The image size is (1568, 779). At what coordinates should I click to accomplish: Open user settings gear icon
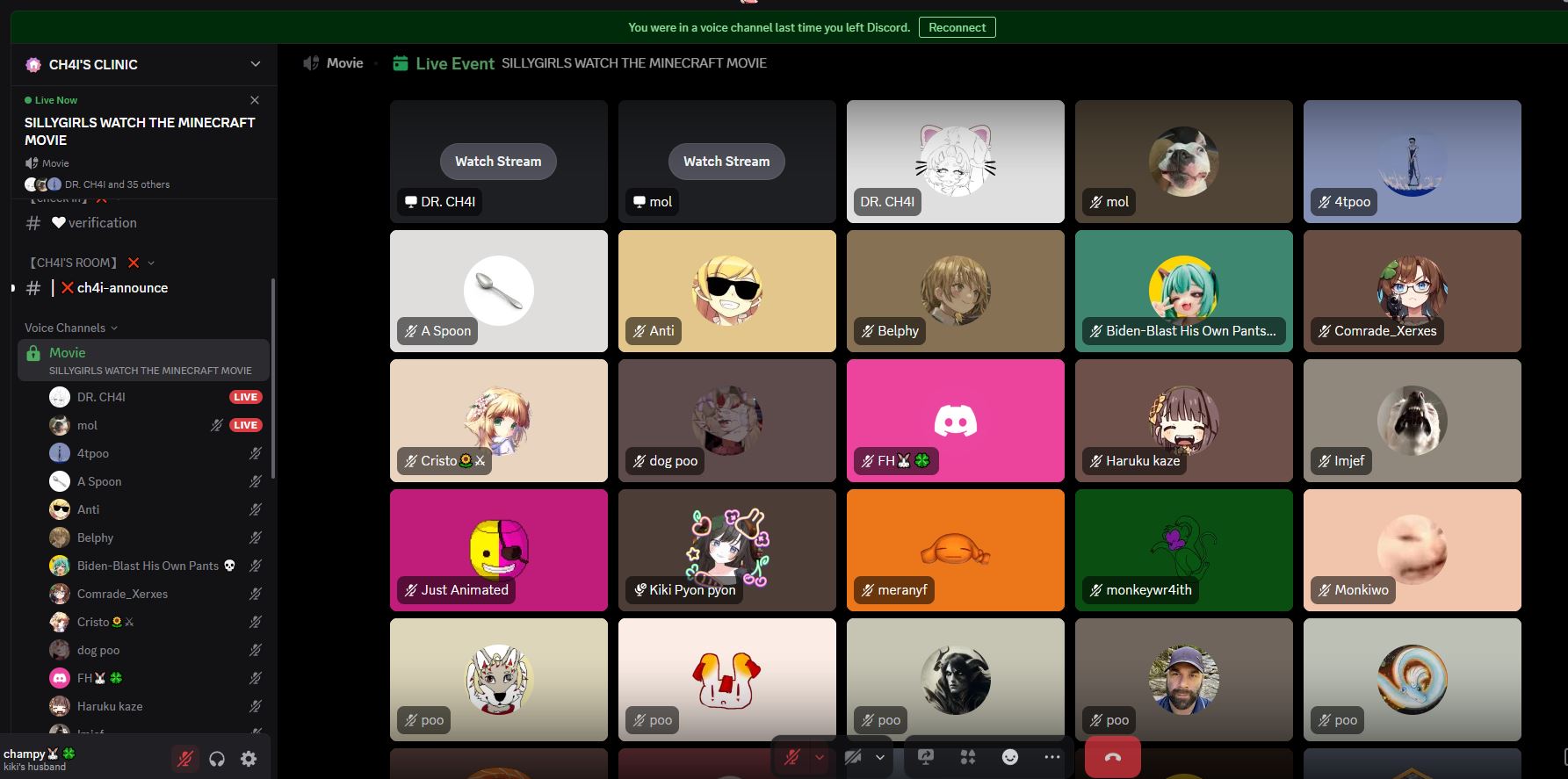pyautogui.click(x=249, y=759)
